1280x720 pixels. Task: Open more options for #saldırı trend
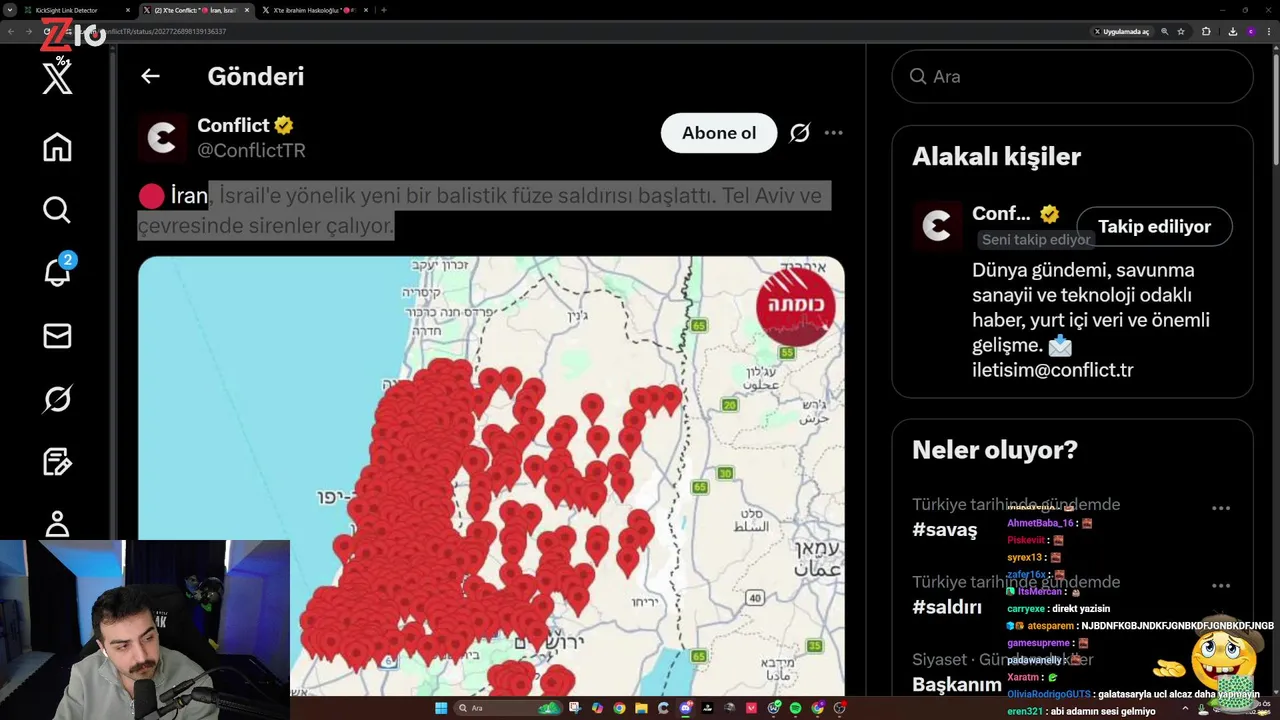tap(1221, 586)
